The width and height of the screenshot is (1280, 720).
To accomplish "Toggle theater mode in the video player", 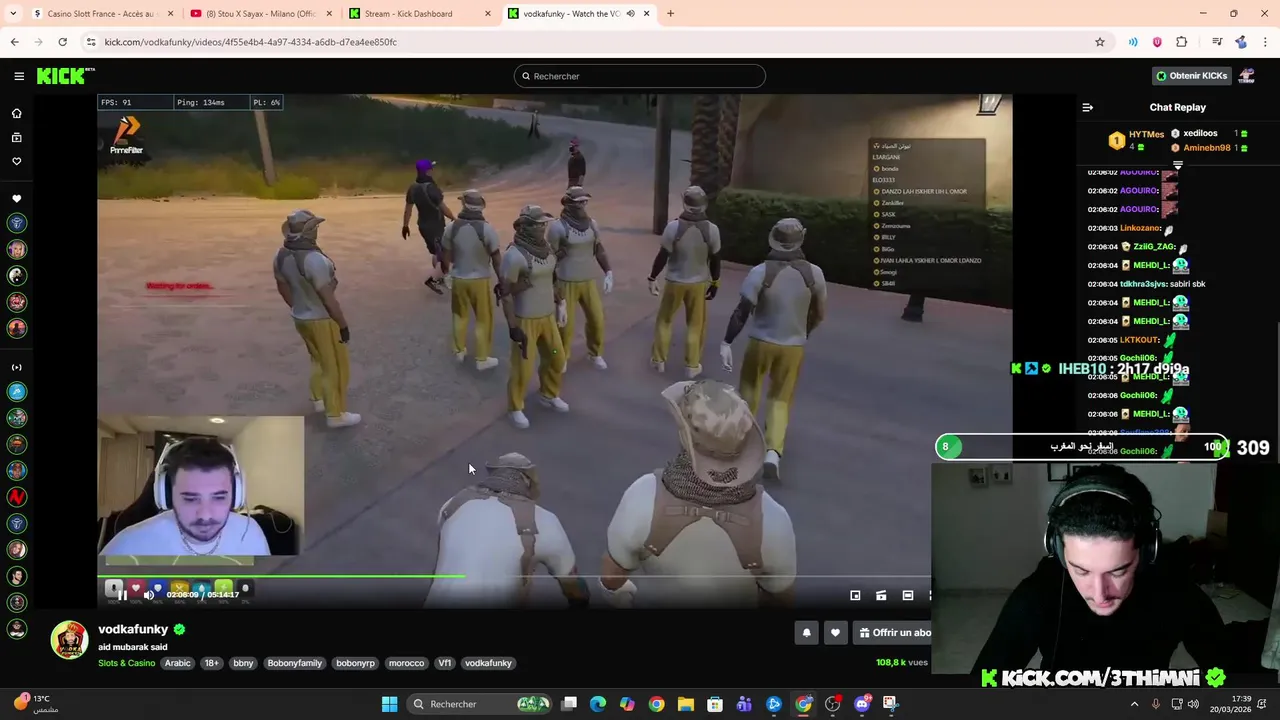I will click(x=908, y=596).
